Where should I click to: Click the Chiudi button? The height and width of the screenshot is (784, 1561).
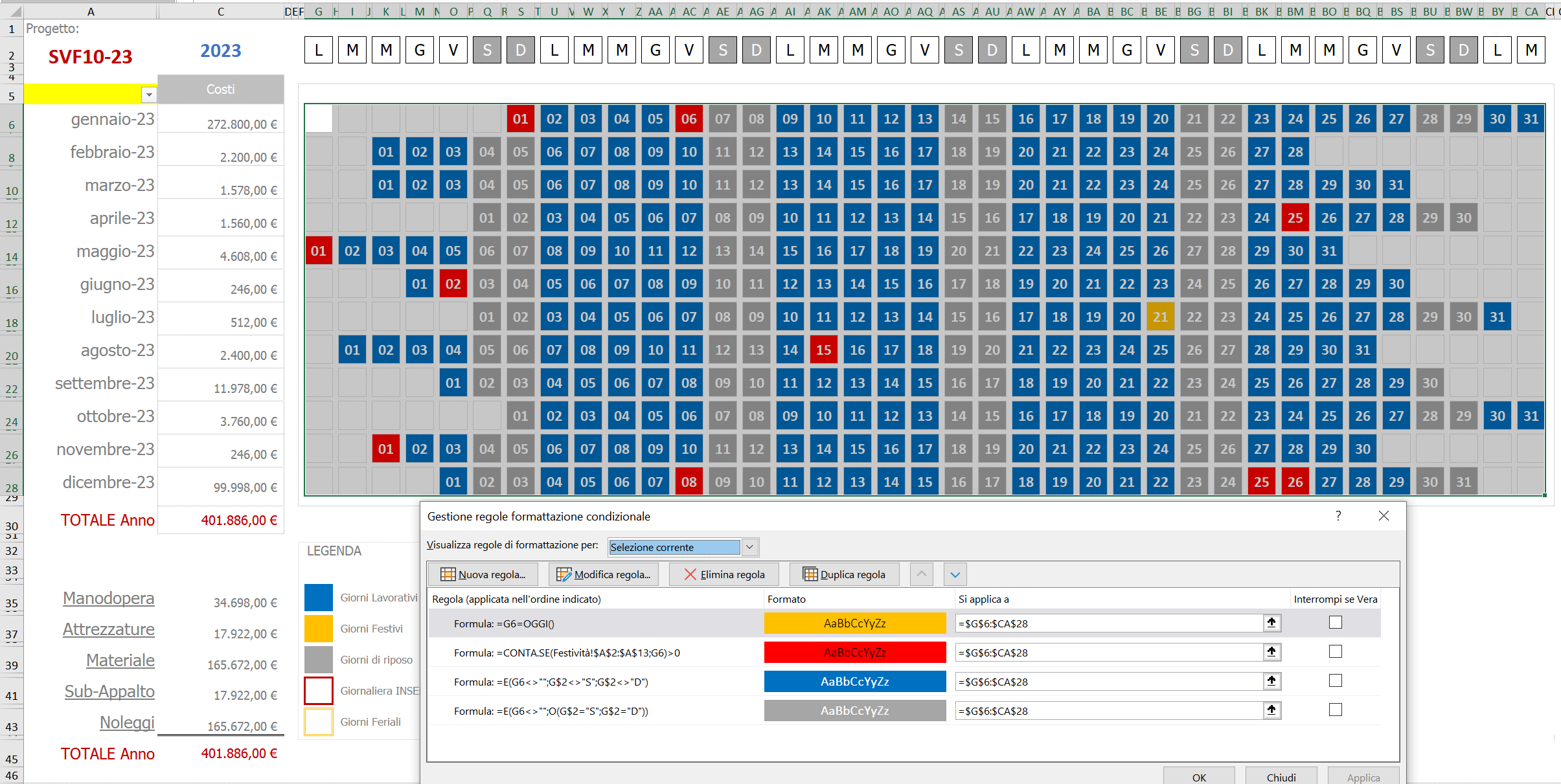coord(1281,777)
